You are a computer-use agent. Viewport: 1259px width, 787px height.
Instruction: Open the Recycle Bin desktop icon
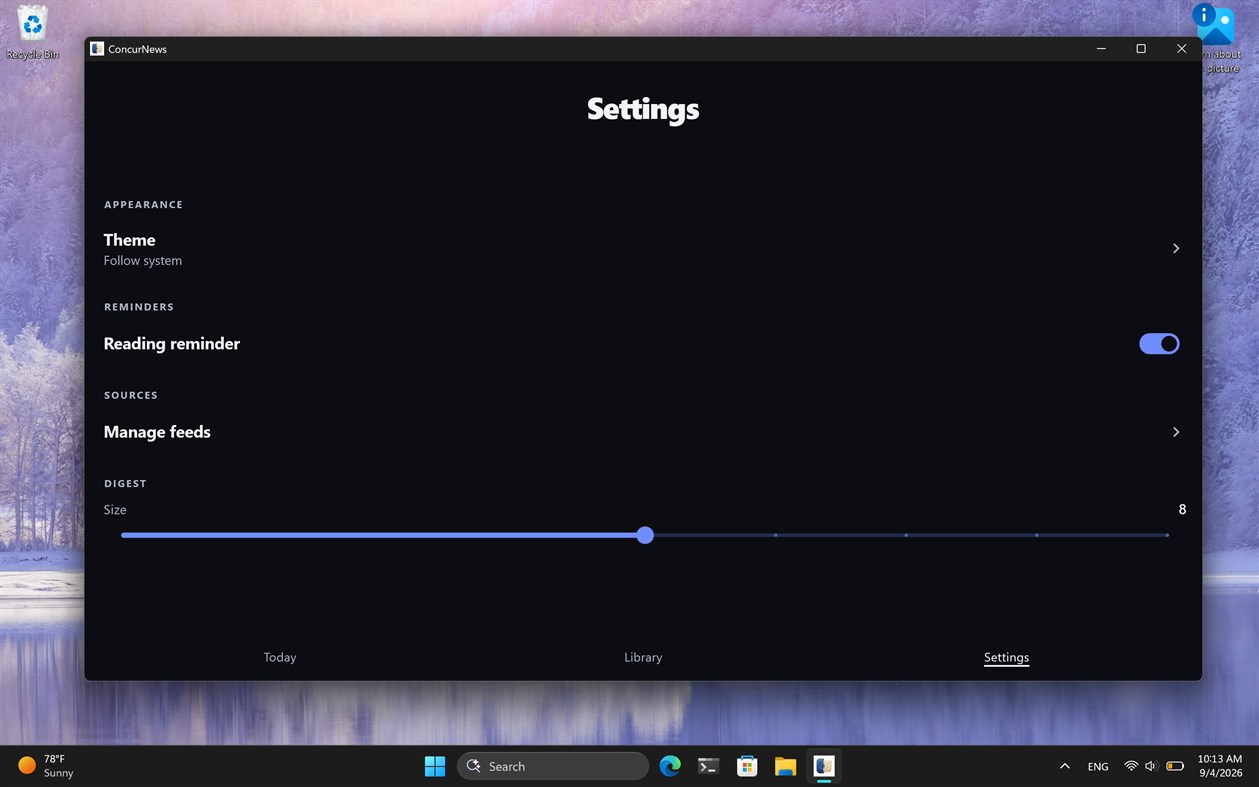click(33, 32)
